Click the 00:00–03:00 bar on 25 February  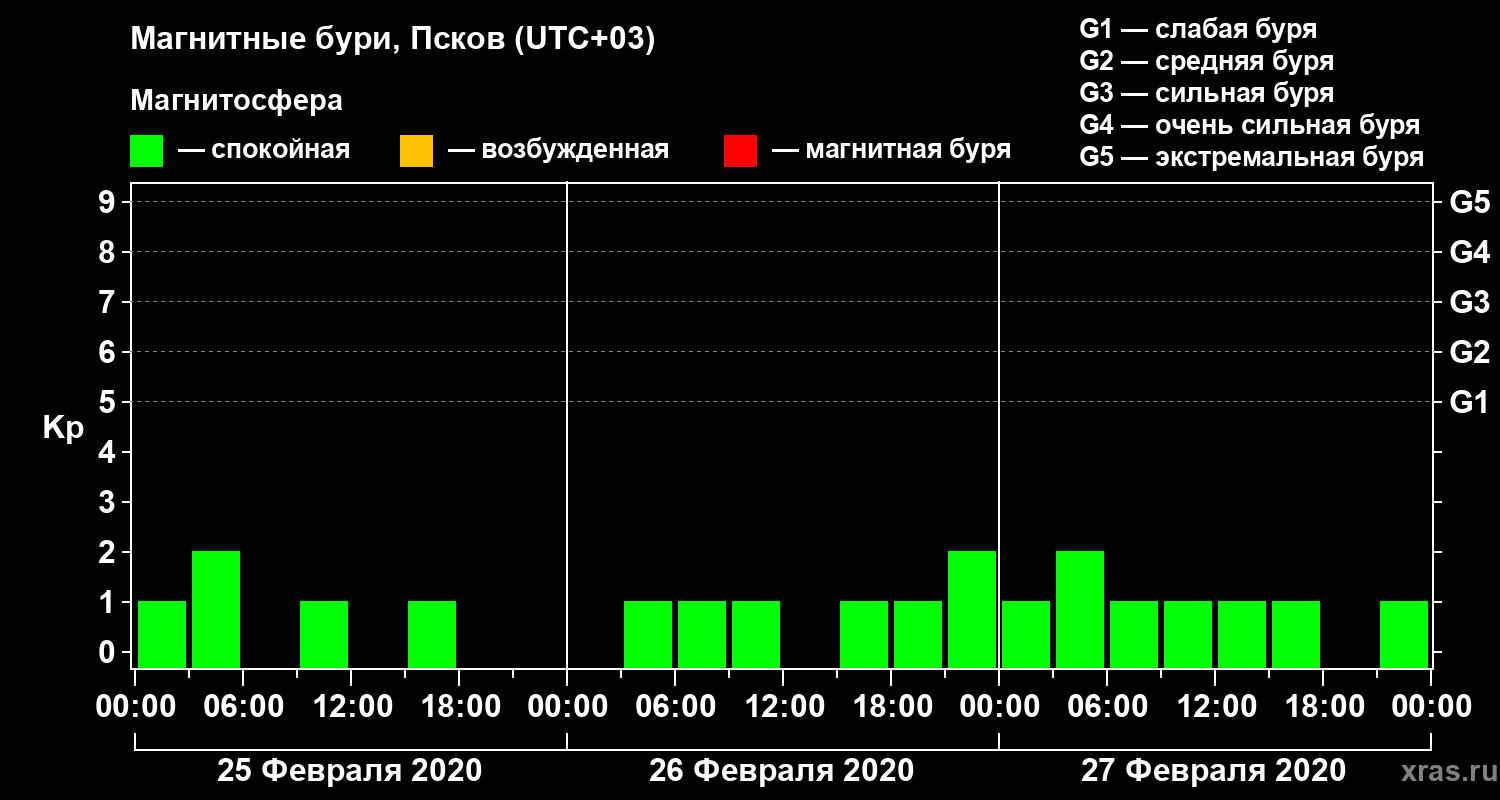162,634
